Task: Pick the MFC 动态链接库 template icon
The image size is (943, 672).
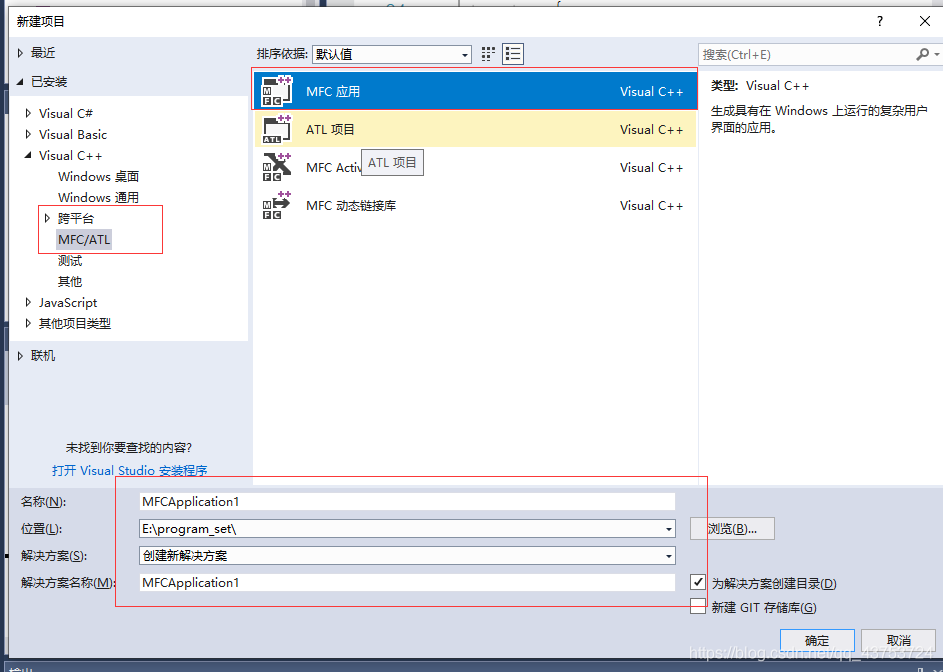Action: click(x=277, y=205)
